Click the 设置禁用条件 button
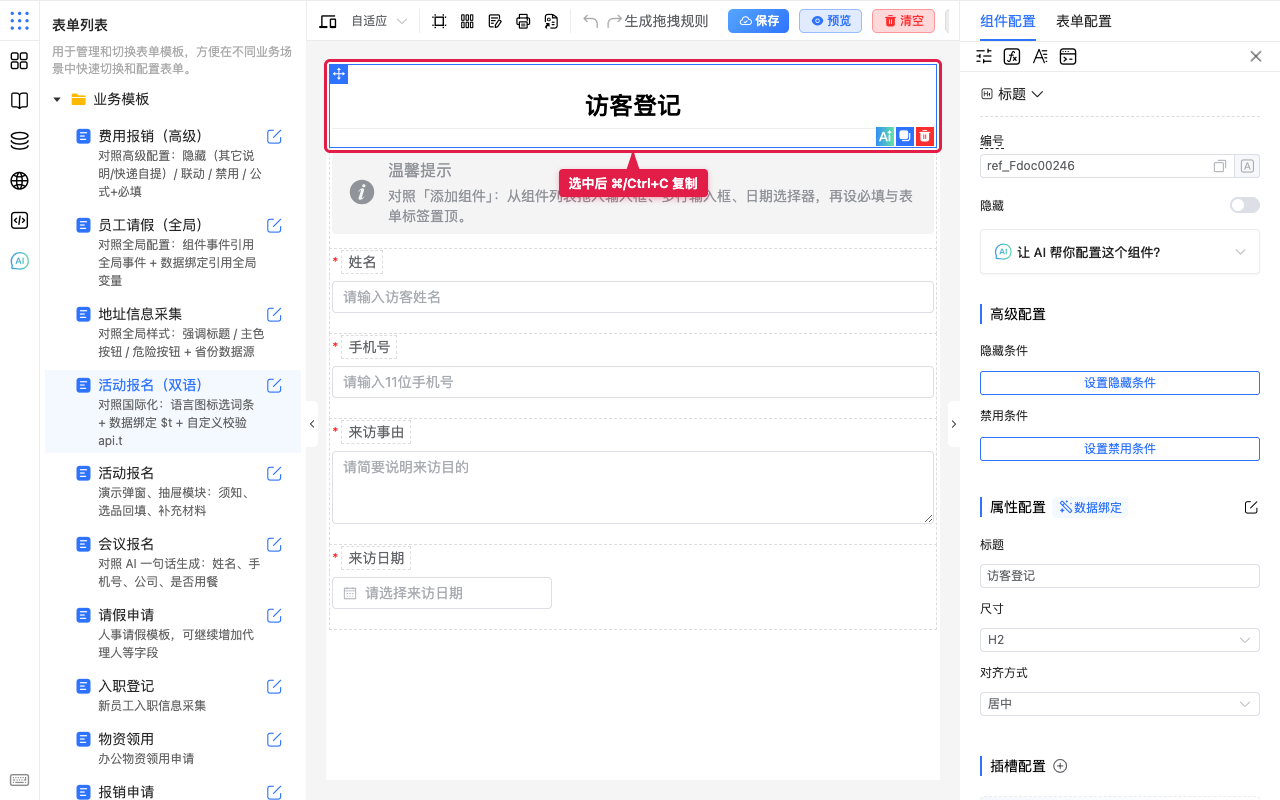 [1120, 449]
